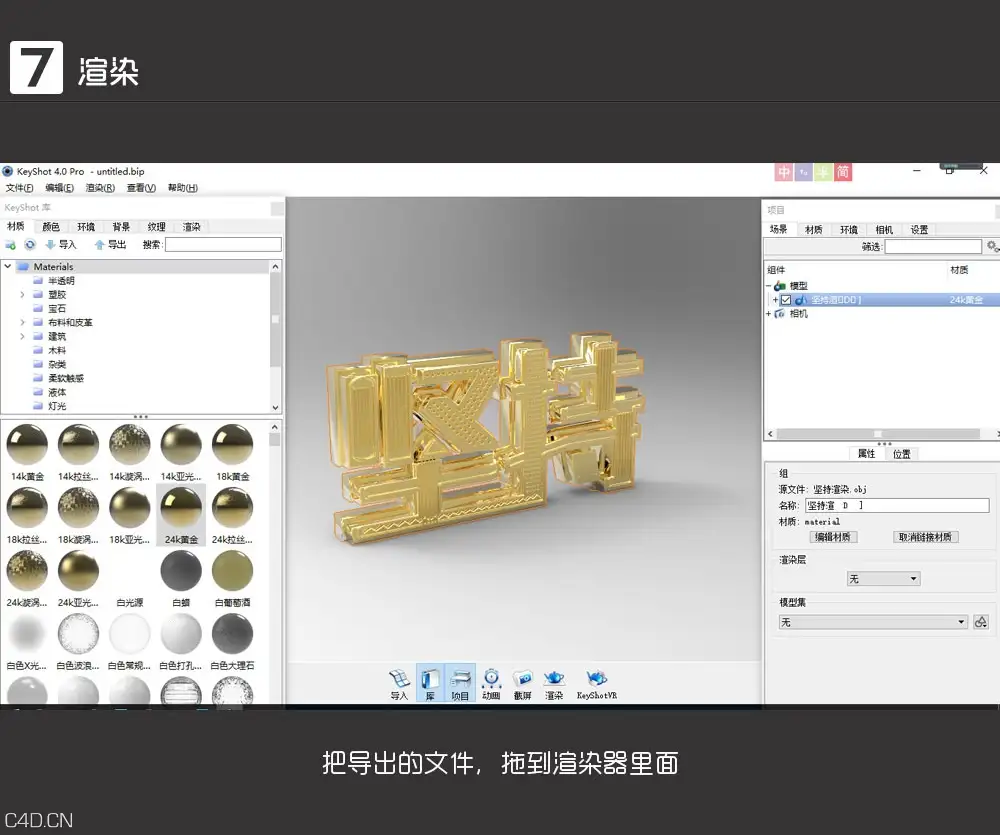Select the 白葡萄酒 material thumbnail
Screen dimensions: 1000x835
pos(233,578)
